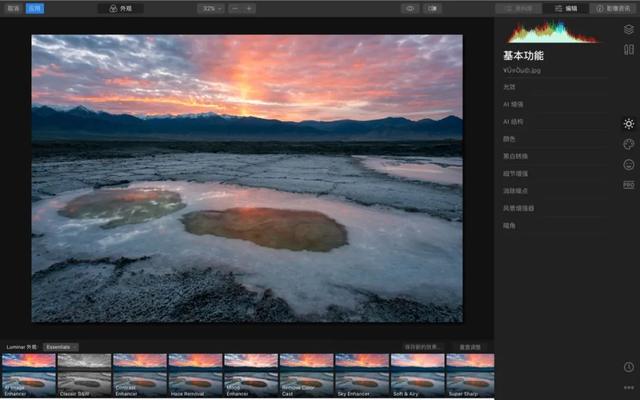The image size is (640, 400).
Task: Open the edit history clock icon
Action: [x=628, y=367]
